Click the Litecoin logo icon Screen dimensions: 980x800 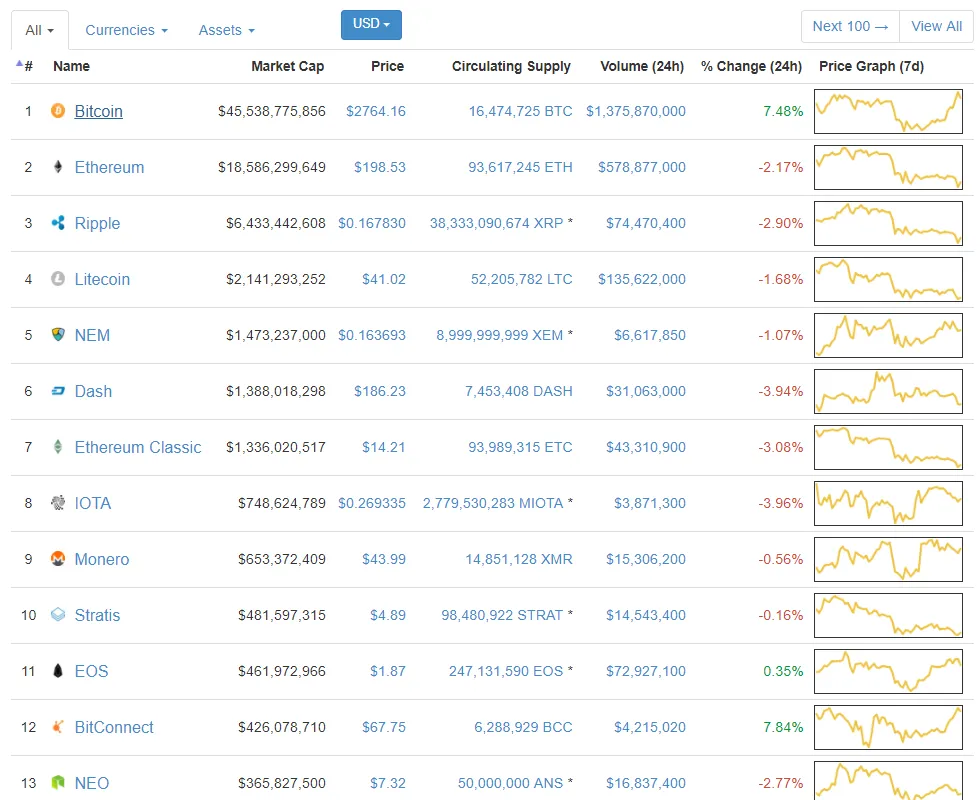pos(58,279)
